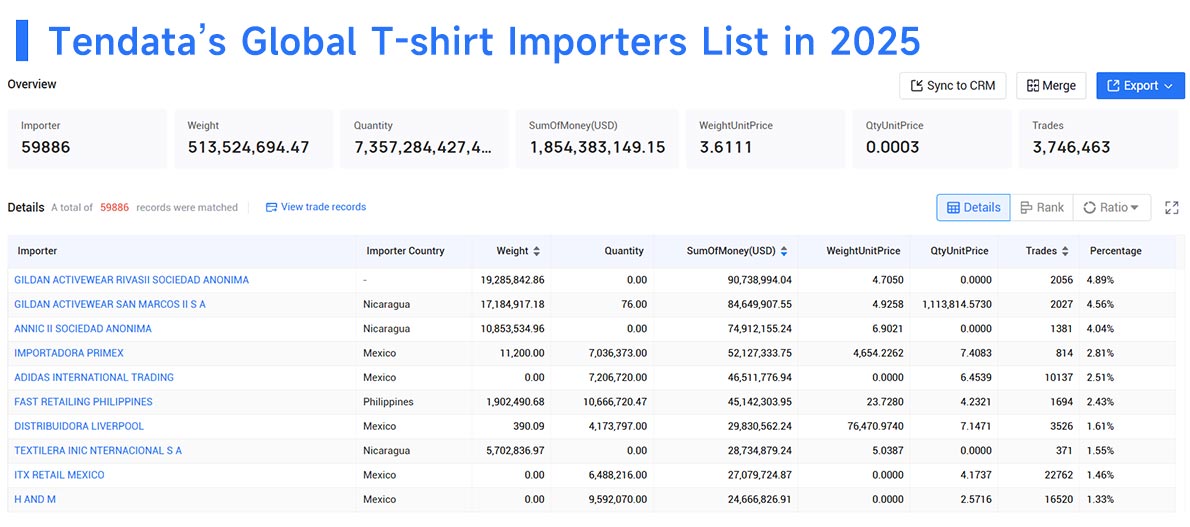Select the Trades 3,746,463 overview card
The width and height of the screenshot is (1190, 527).
click(1099, 139)
